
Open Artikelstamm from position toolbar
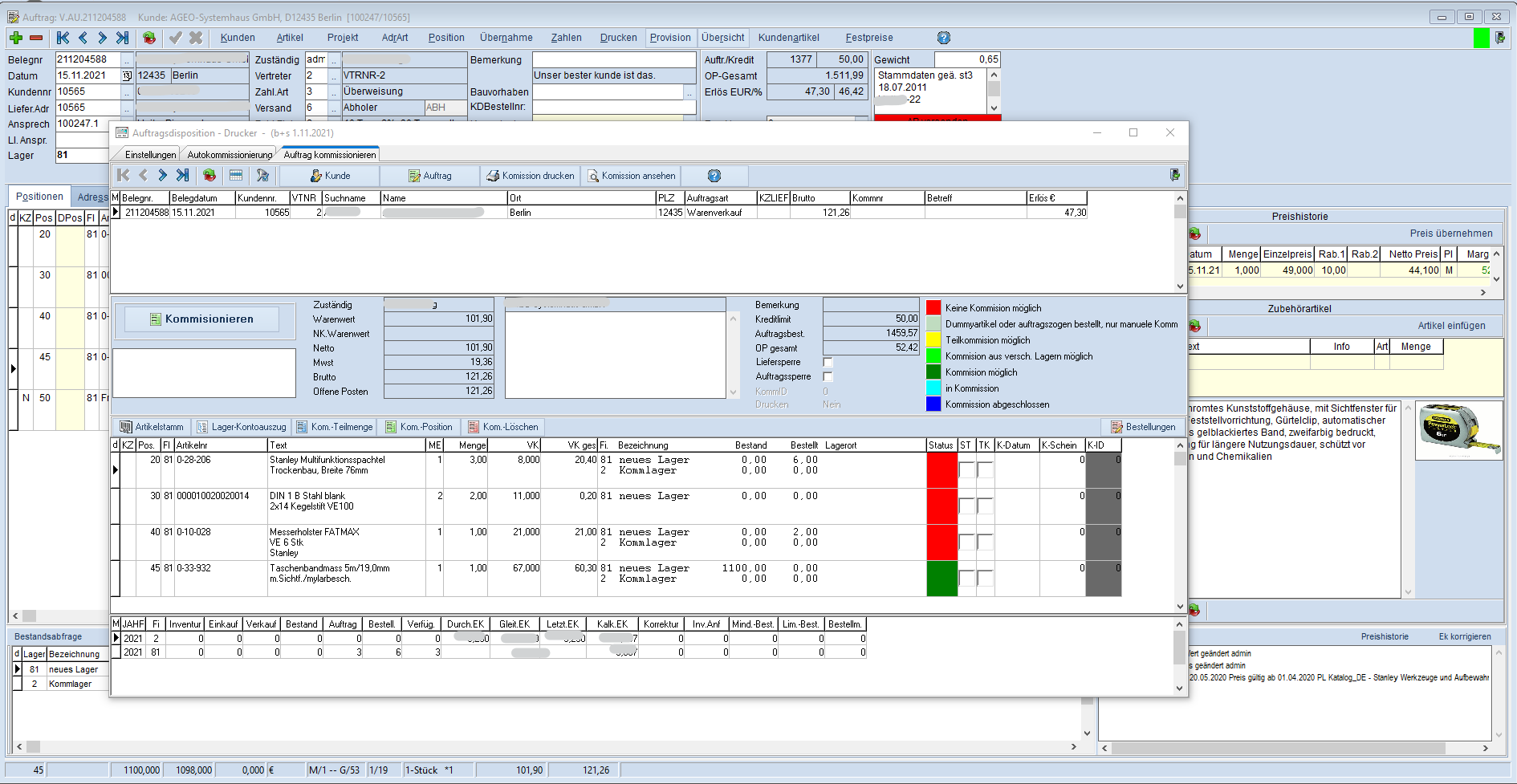click(x=152, y=427)
